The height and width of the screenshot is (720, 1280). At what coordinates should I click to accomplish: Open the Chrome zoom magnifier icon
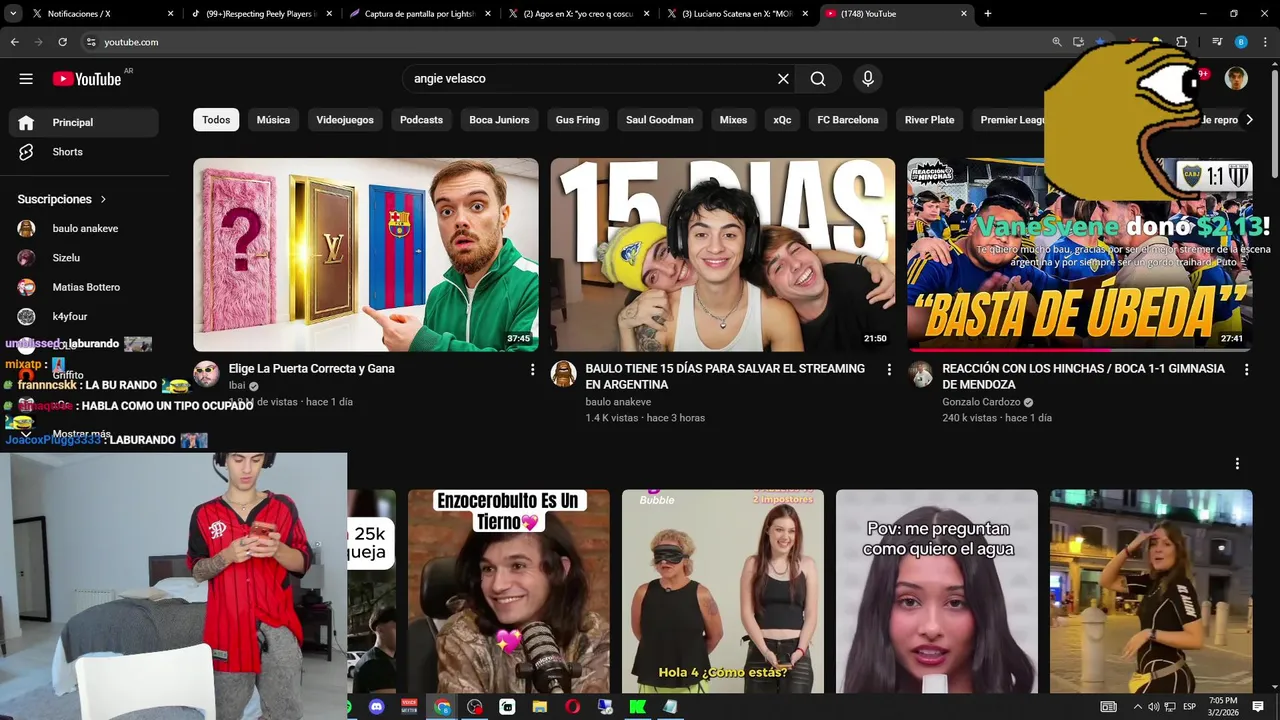pyautogui.click(x=1057, y=42)
